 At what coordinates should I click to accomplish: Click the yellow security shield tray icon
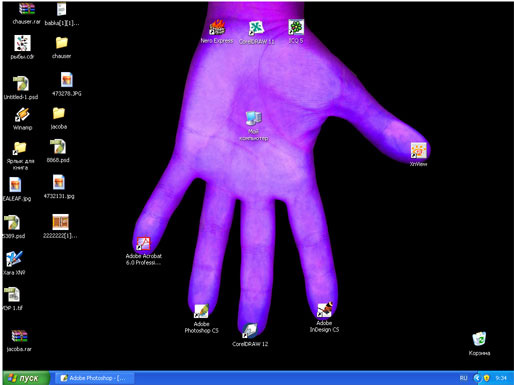pos(486,378)
